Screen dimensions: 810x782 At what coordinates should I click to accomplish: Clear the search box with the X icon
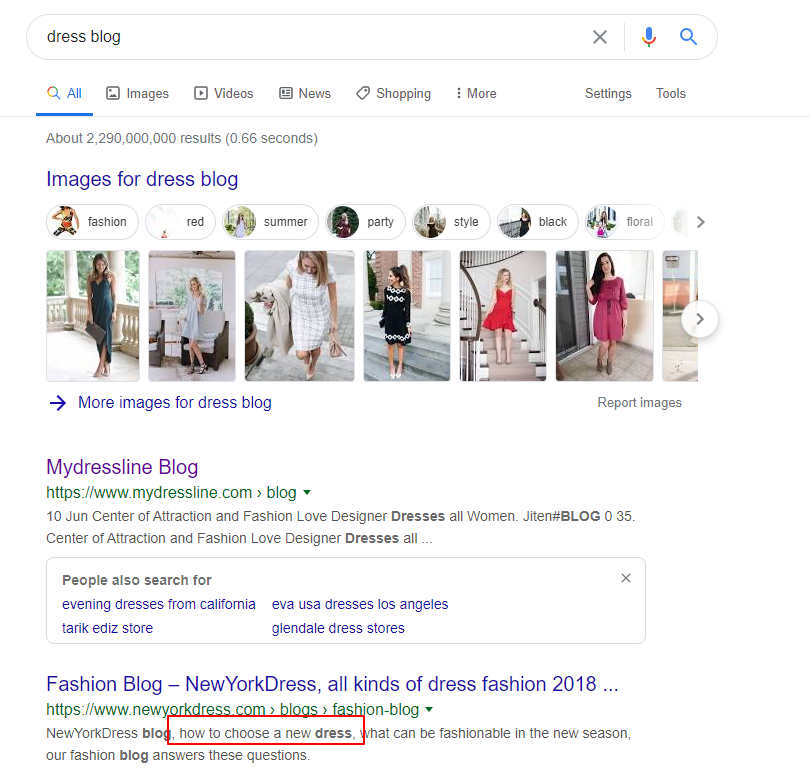599,37
